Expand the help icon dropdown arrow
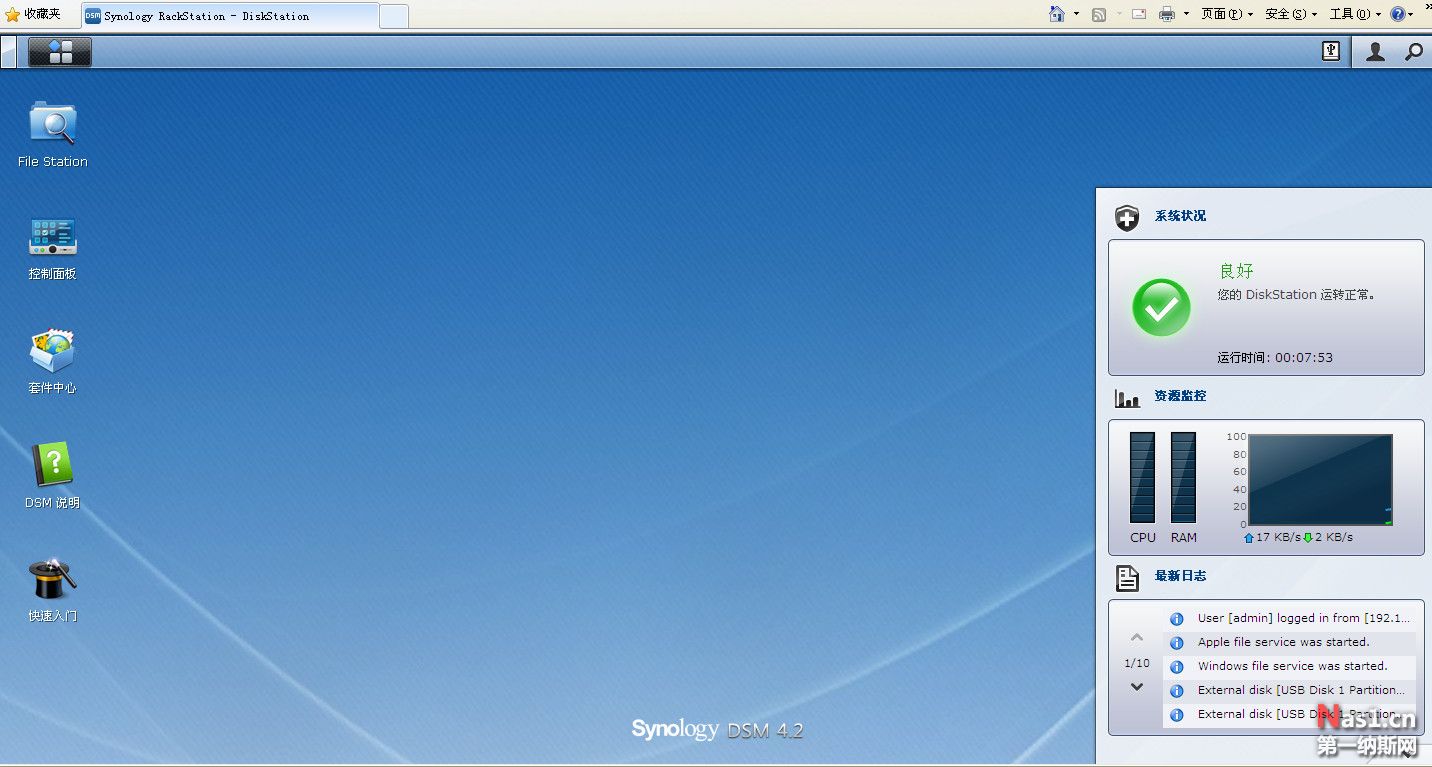Screen dimensions: 1432x767 1411,14
